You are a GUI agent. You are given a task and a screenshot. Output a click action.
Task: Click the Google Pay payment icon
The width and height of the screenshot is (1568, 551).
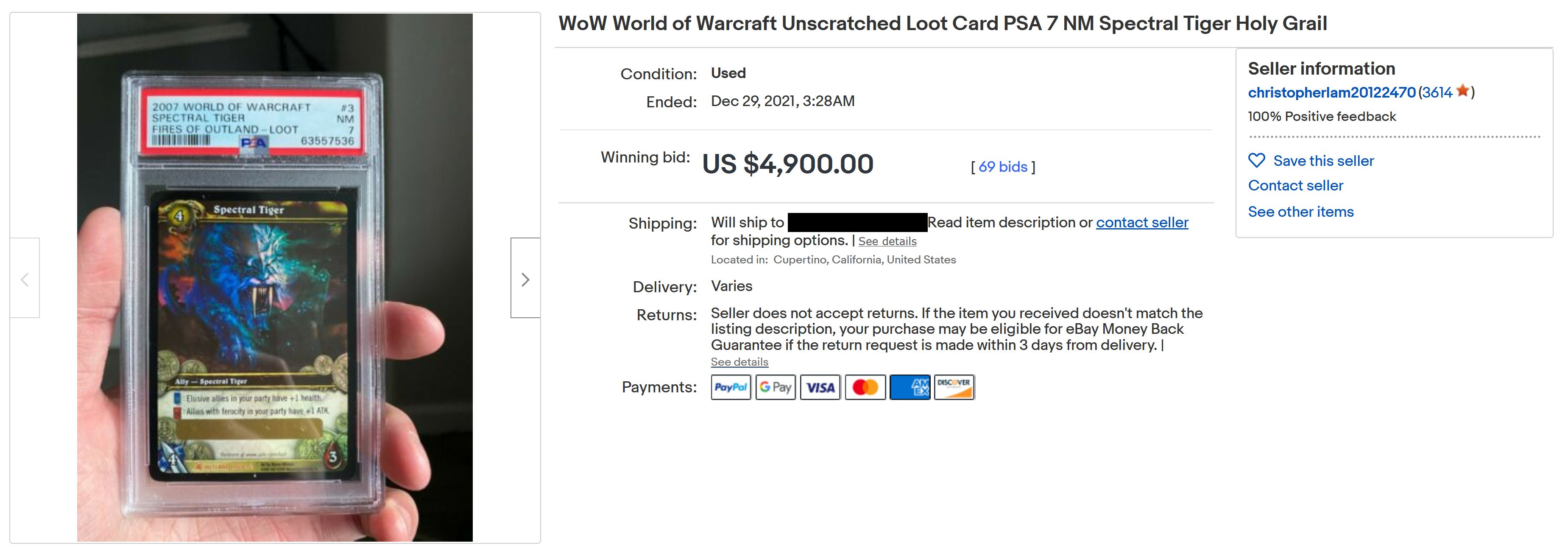(x=776, y=387)
